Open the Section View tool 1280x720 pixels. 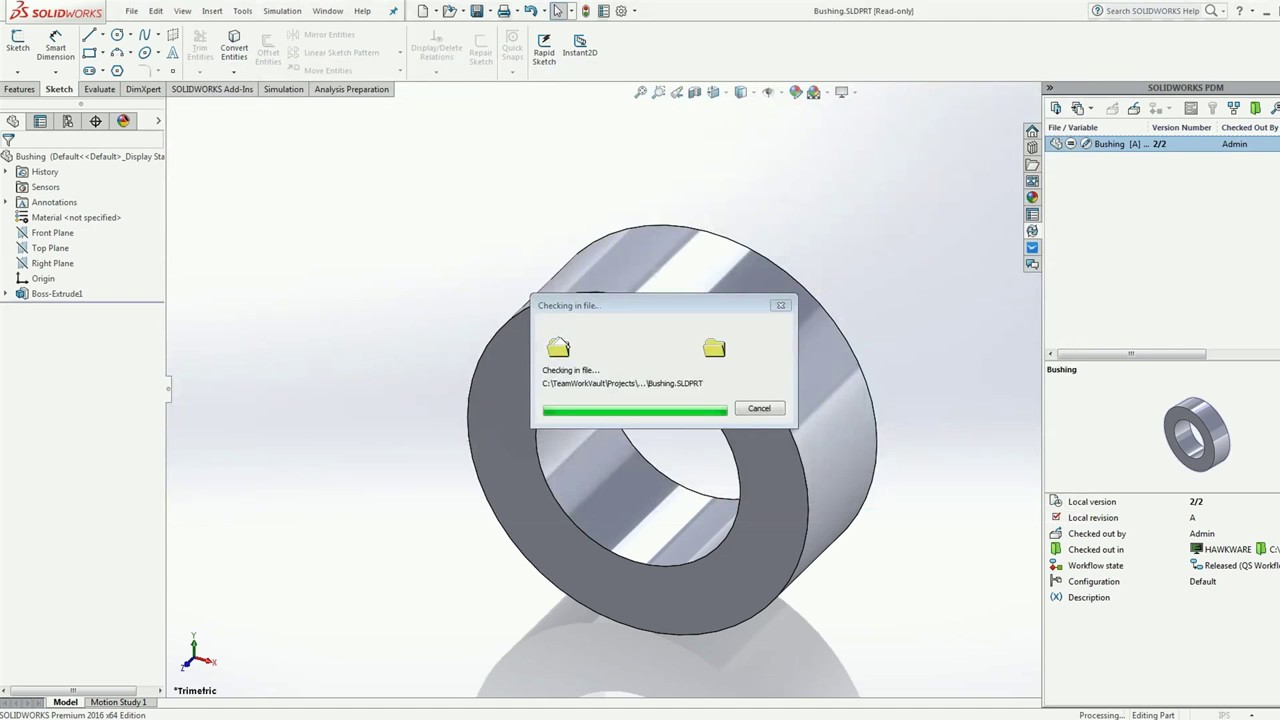(695, 92)
